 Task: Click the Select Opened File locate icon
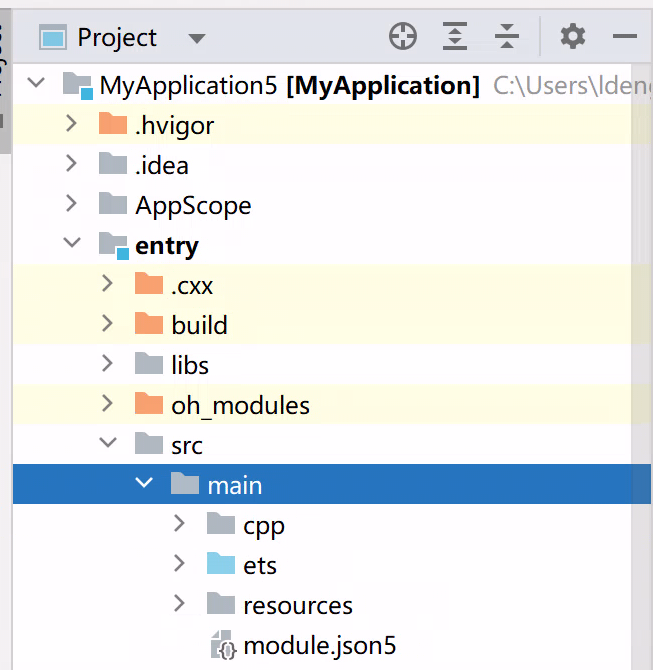click(x=402, y=38)
